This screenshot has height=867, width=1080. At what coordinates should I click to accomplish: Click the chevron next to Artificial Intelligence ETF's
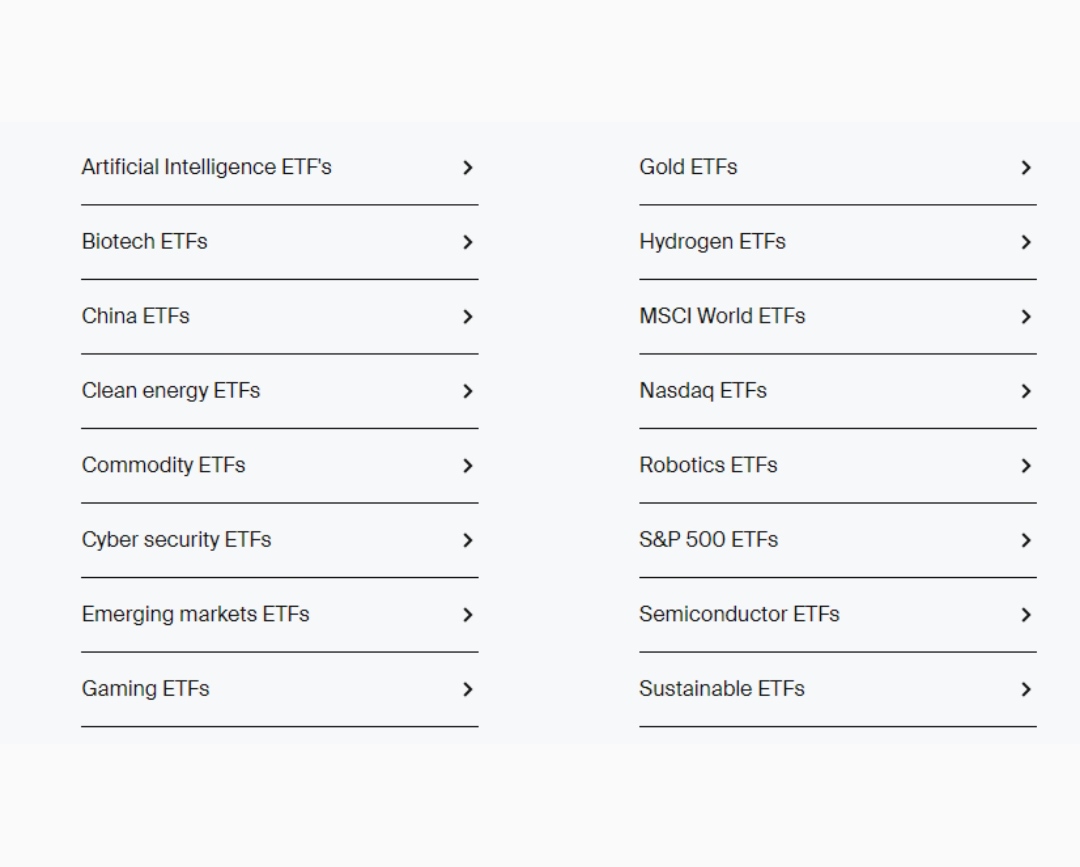pos(468,167)
